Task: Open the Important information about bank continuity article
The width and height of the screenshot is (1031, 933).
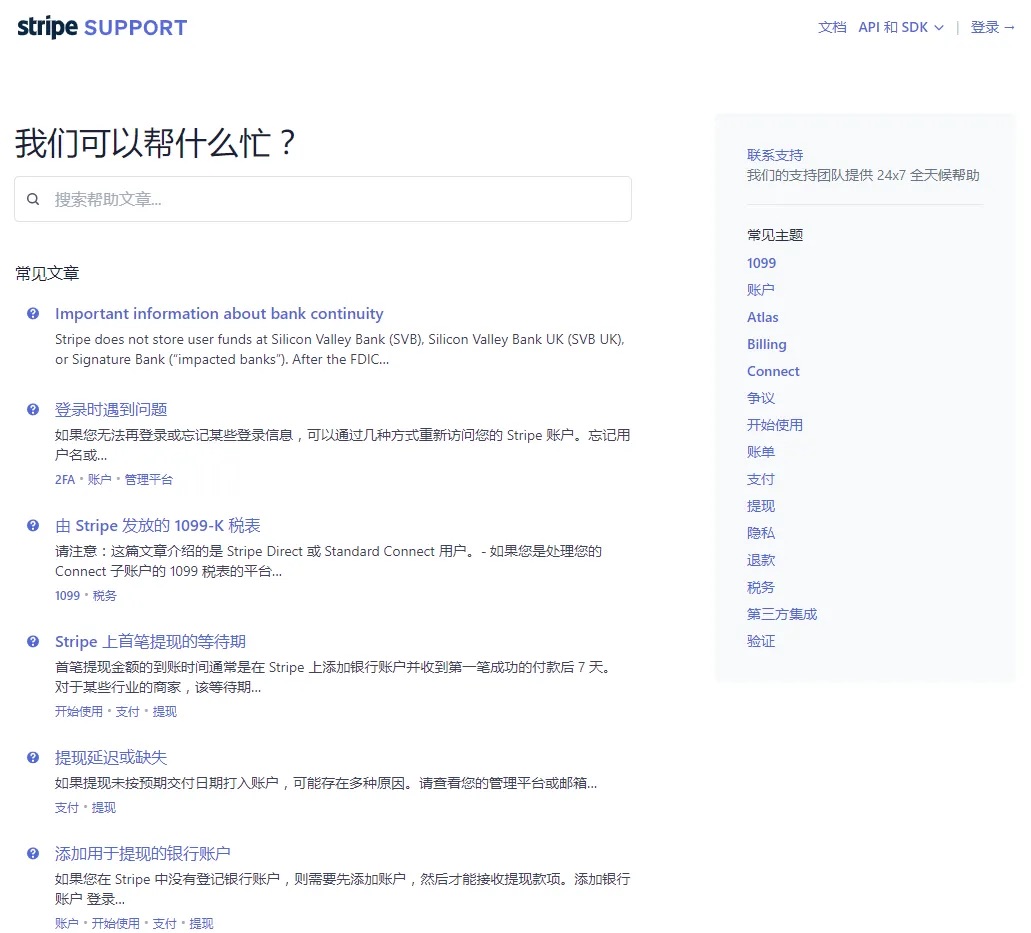Action: (220, 313)
